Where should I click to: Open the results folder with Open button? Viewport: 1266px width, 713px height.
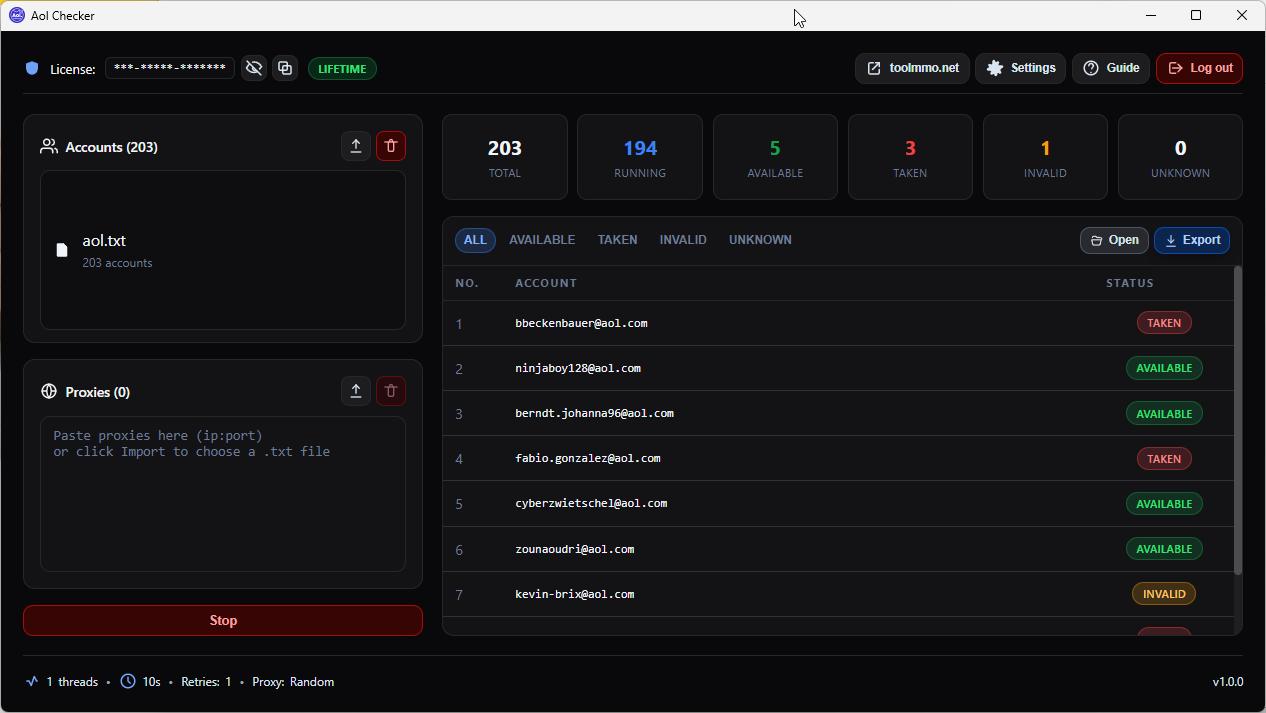pyautogui.click(x=1114, y=240)
